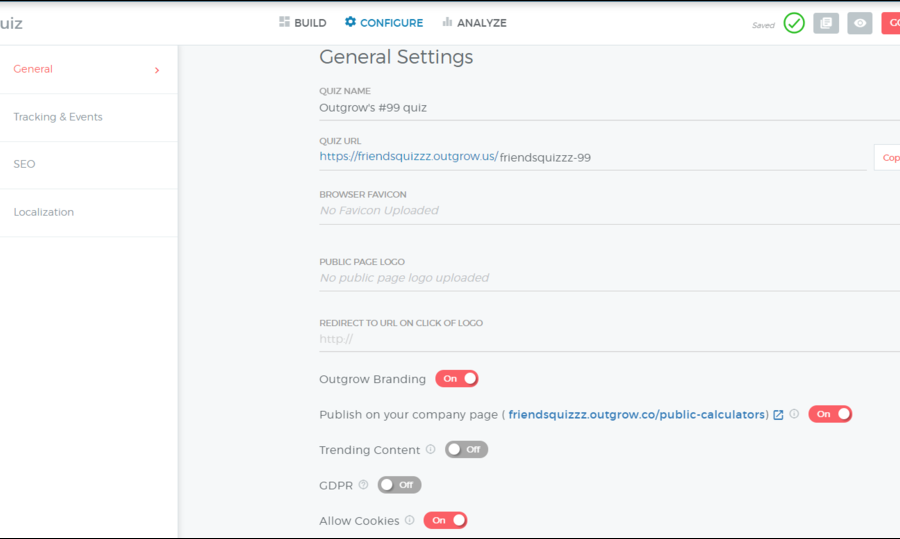This screenshot has width=900, height=539.
Task: Click help icon next to GDPR
Action: [364, 485]
